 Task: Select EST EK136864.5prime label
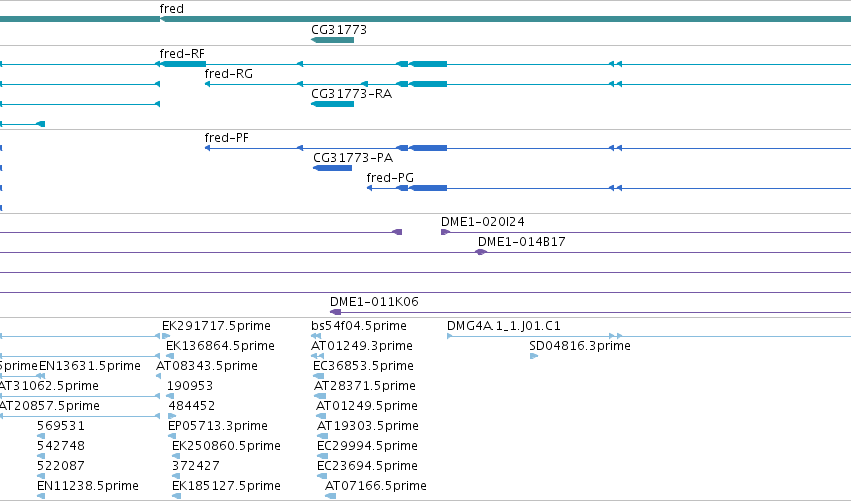pyautogui.click(x=220, y=346)
